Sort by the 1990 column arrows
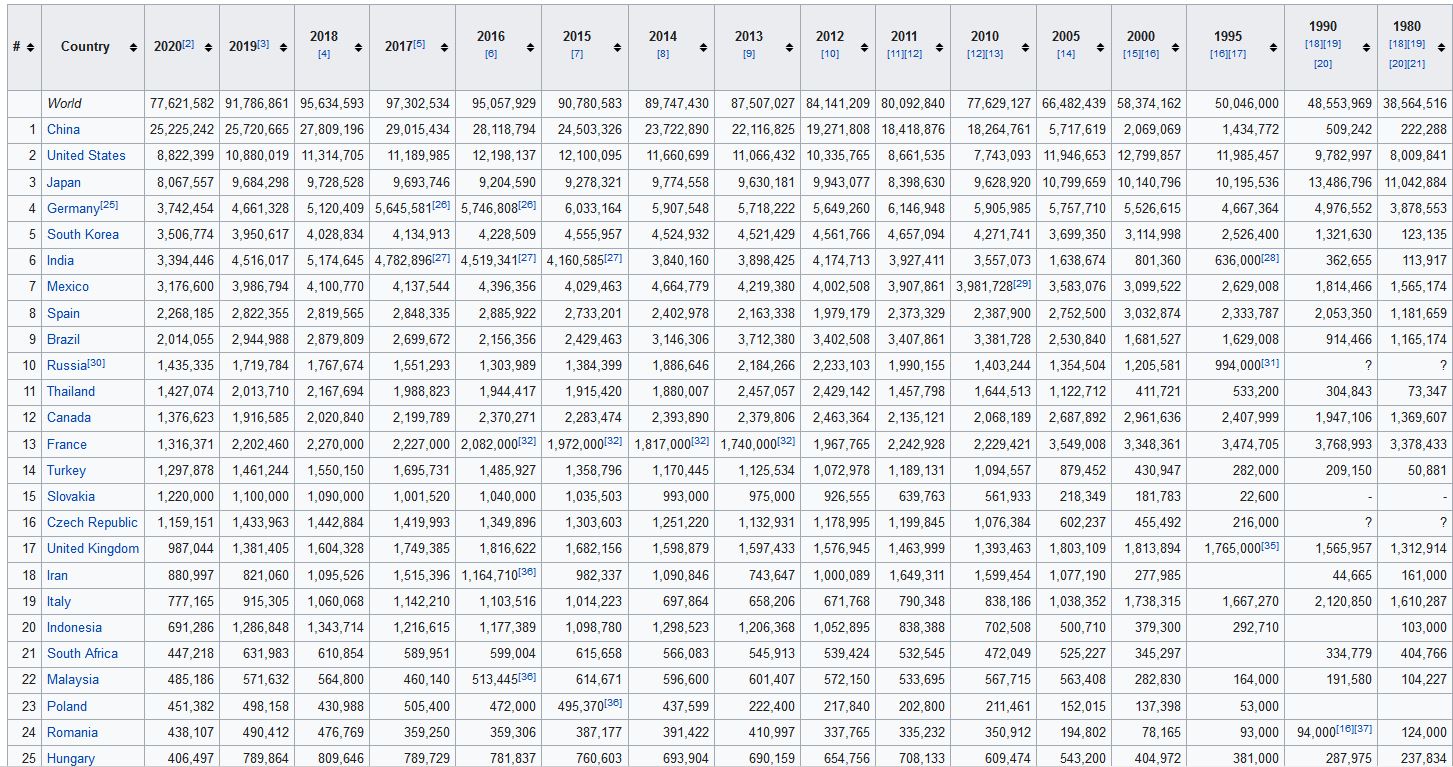Viewport: 1453px width, 767px height. tap(1368, 47)
